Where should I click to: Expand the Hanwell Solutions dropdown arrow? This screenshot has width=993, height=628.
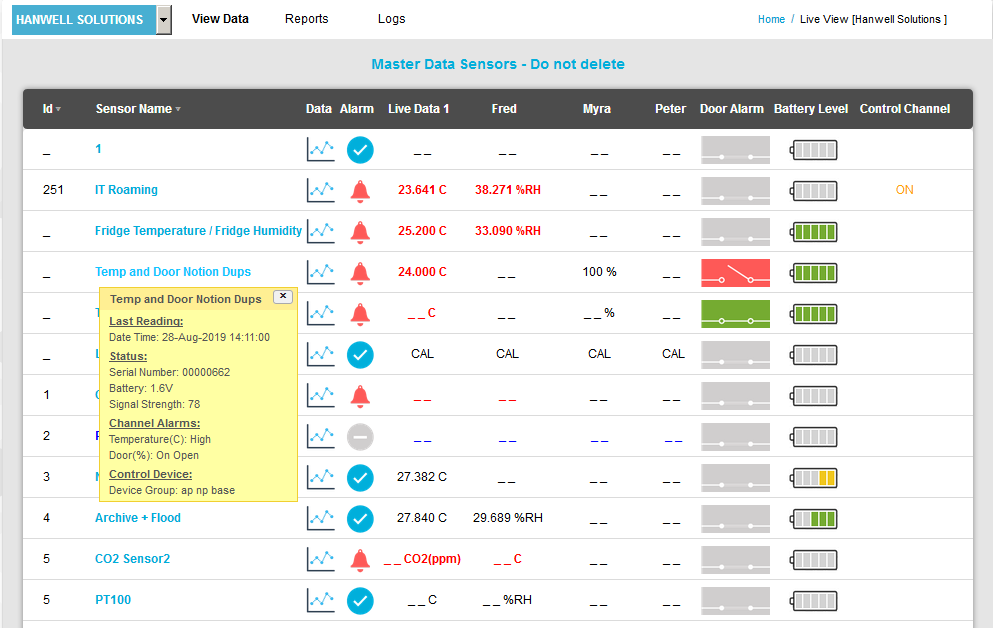(x=164, y=20)
